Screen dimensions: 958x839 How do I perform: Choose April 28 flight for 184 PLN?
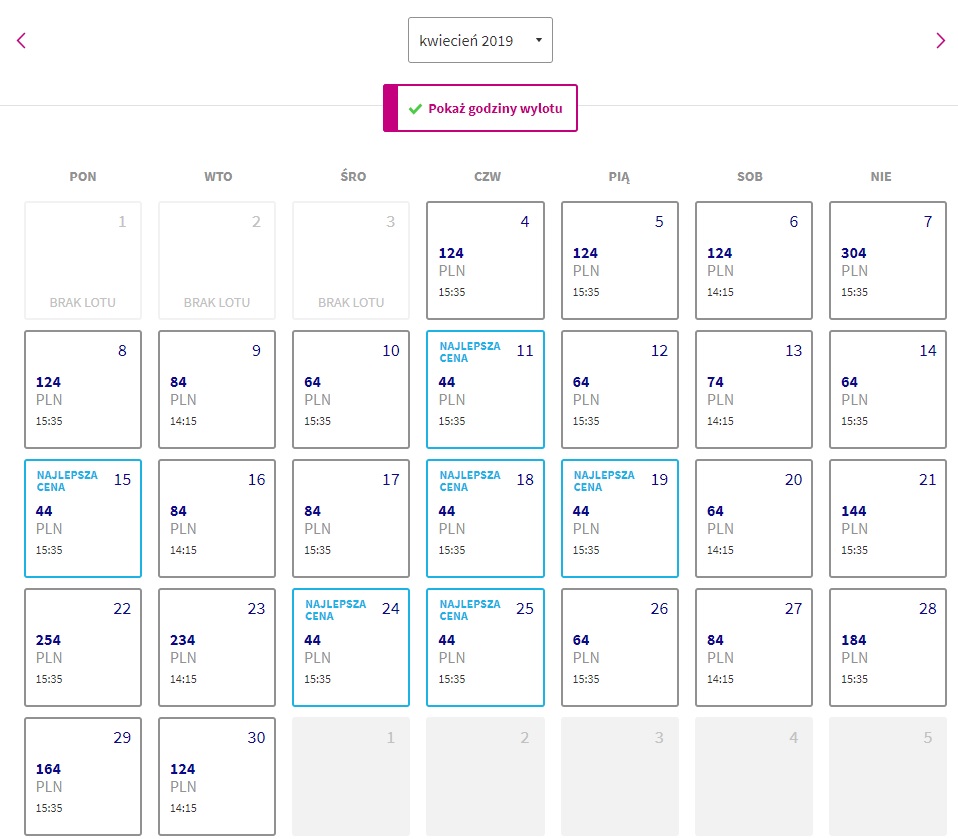pyautogui.click(x=888, y=647)
